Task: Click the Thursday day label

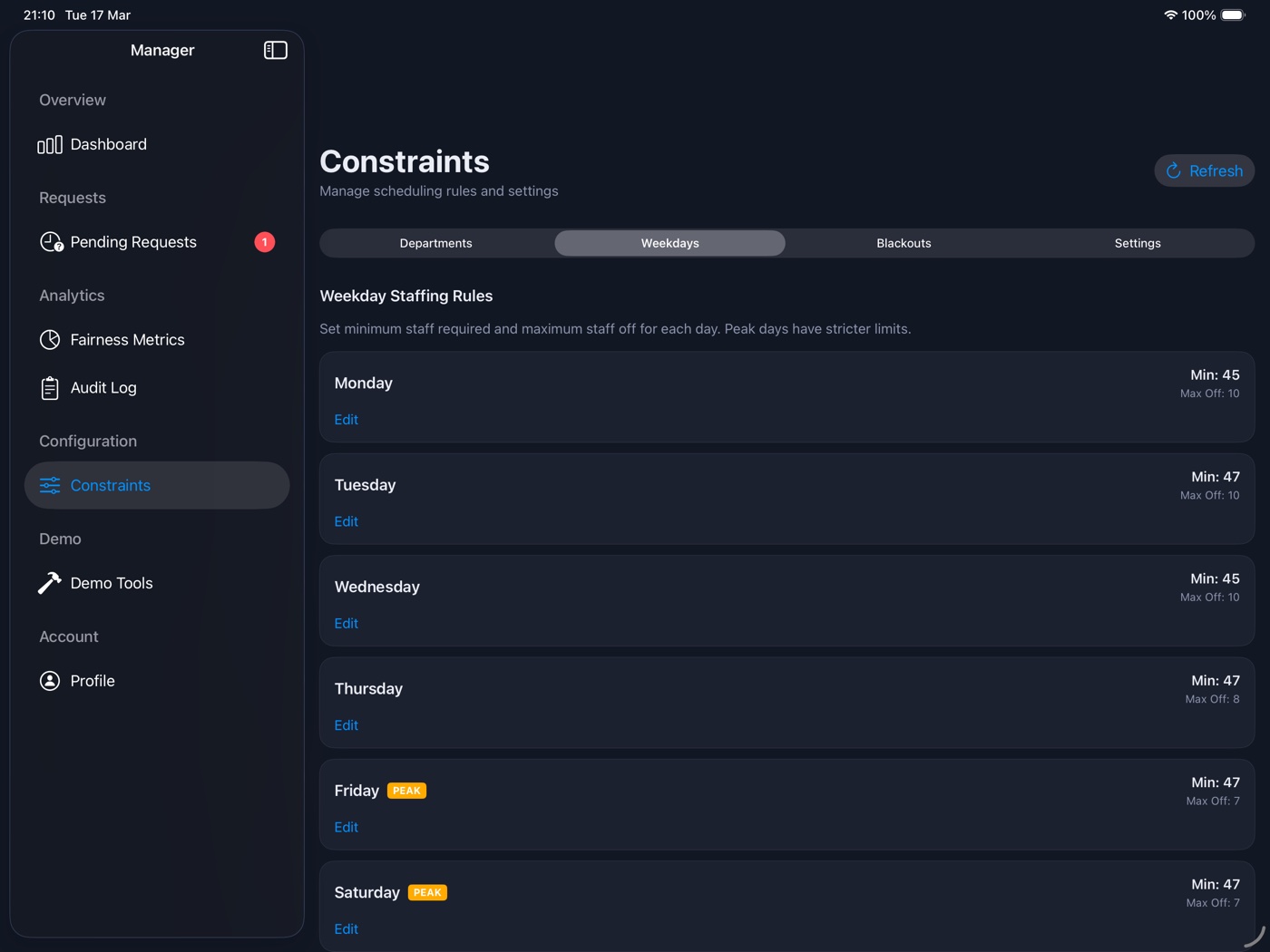Action: [368, 689]
